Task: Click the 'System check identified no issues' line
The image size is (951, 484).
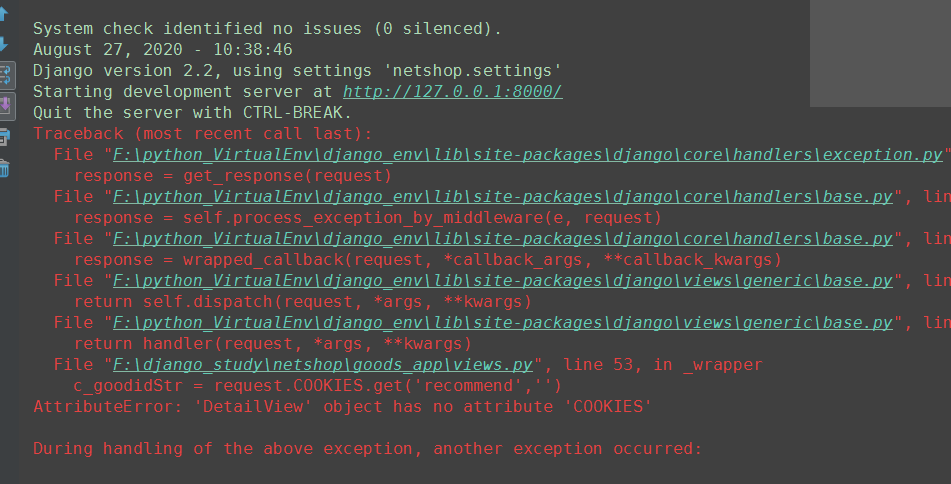Action: coord(267,29)
